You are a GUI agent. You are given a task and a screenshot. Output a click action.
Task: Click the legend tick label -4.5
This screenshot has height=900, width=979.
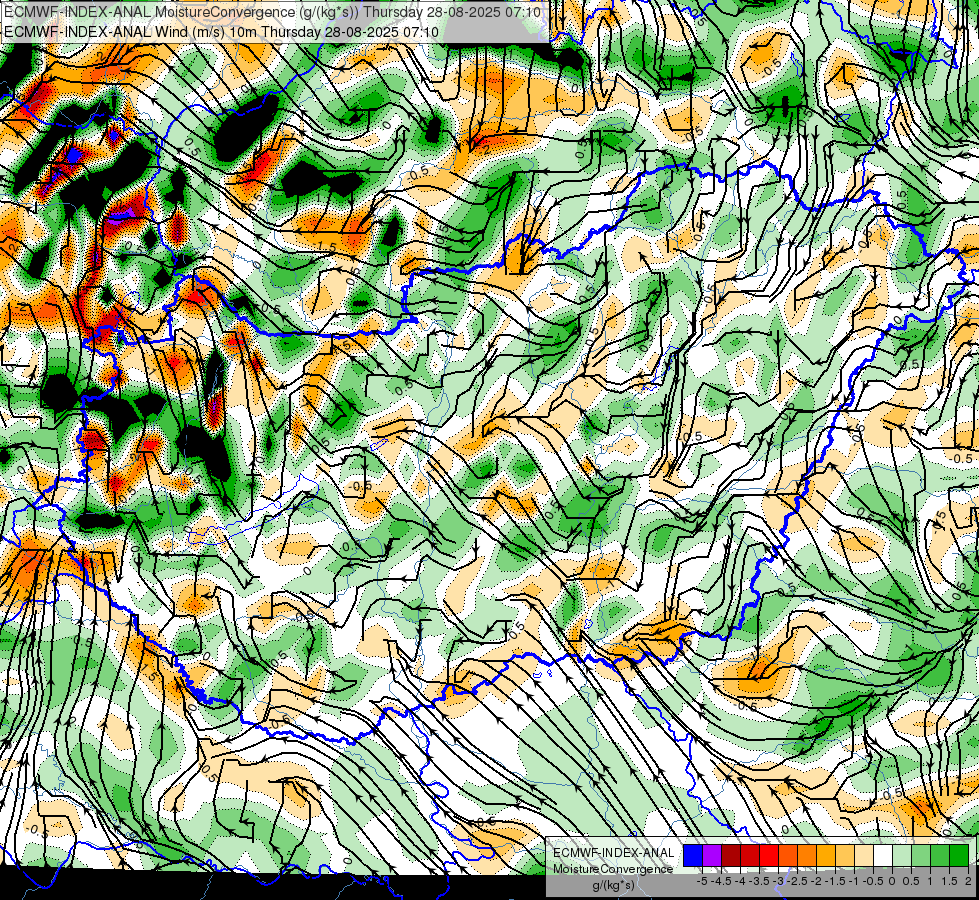(721, 881)
